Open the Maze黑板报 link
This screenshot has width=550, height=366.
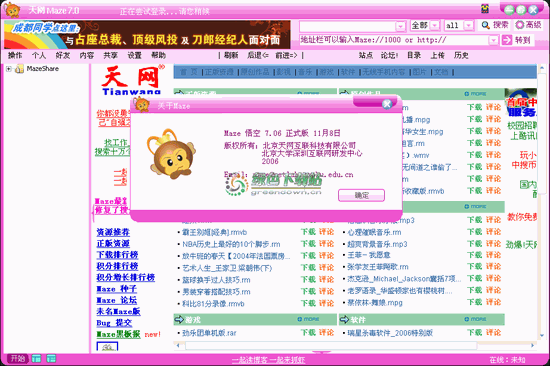coord(118,334)
